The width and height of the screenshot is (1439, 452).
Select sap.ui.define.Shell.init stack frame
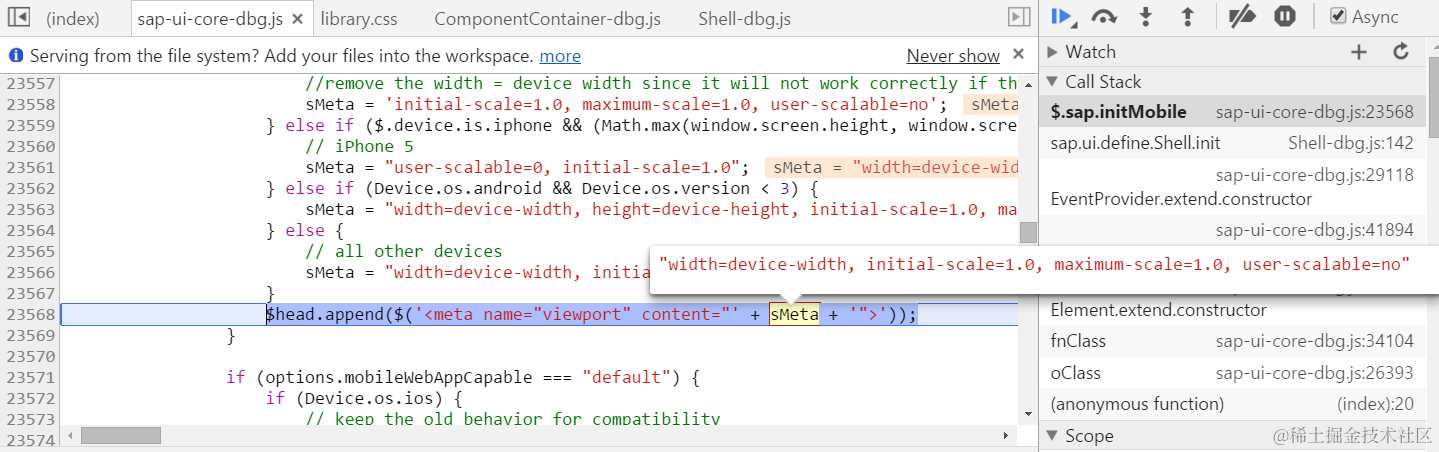pyautogui.click(x=1232, y=143)
